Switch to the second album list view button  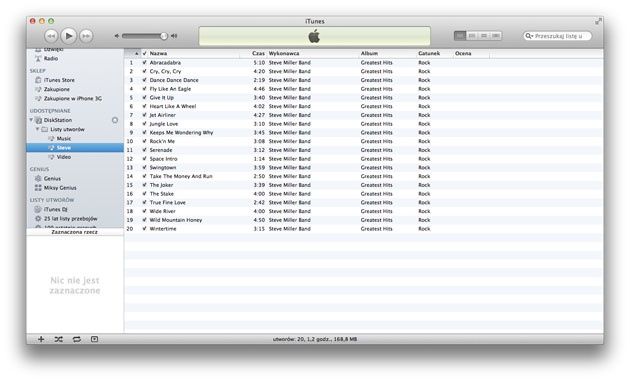click(472, 36)
